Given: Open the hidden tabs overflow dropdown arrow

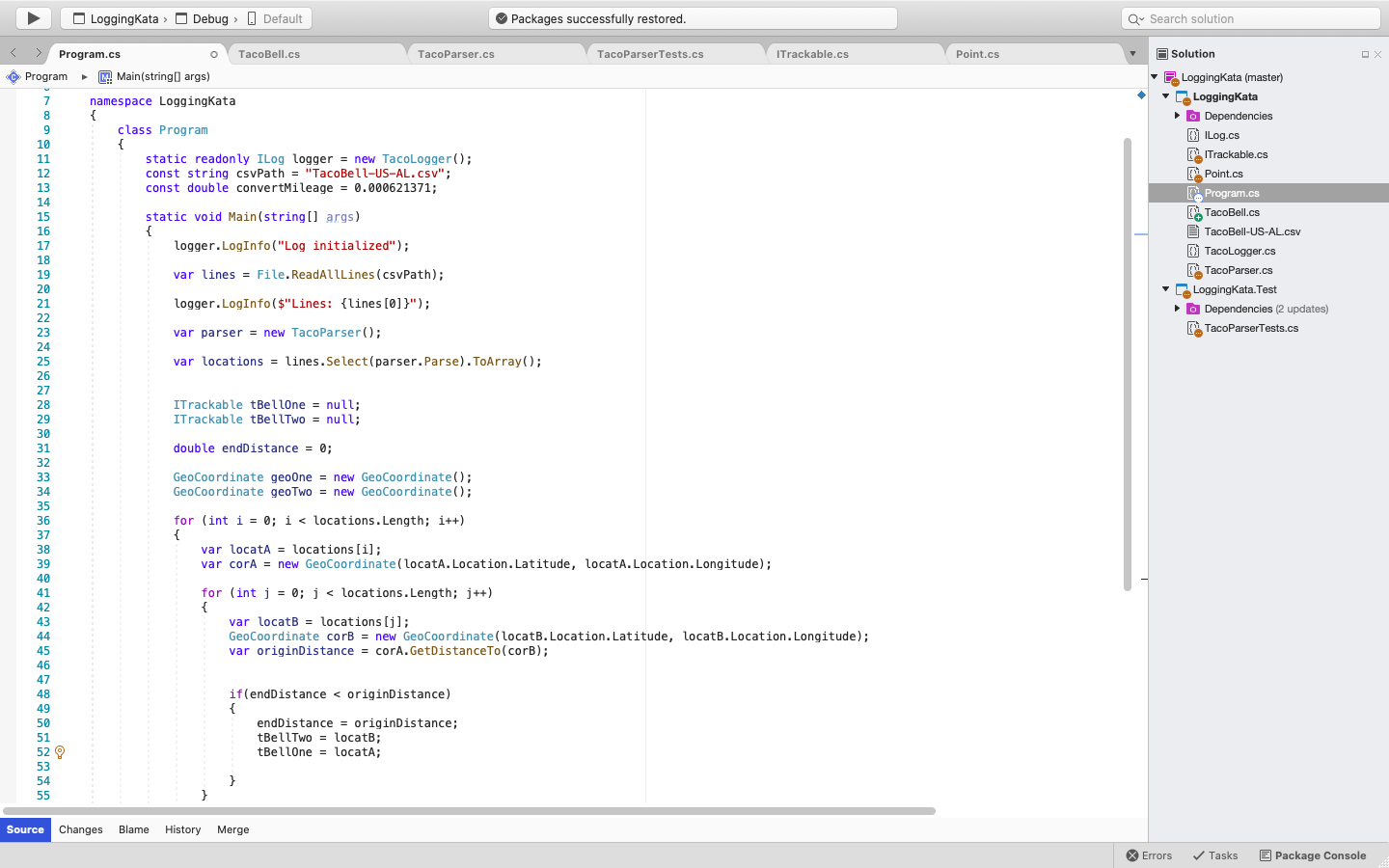Looking at the screenshot, I should click(x=1132, y=54).
